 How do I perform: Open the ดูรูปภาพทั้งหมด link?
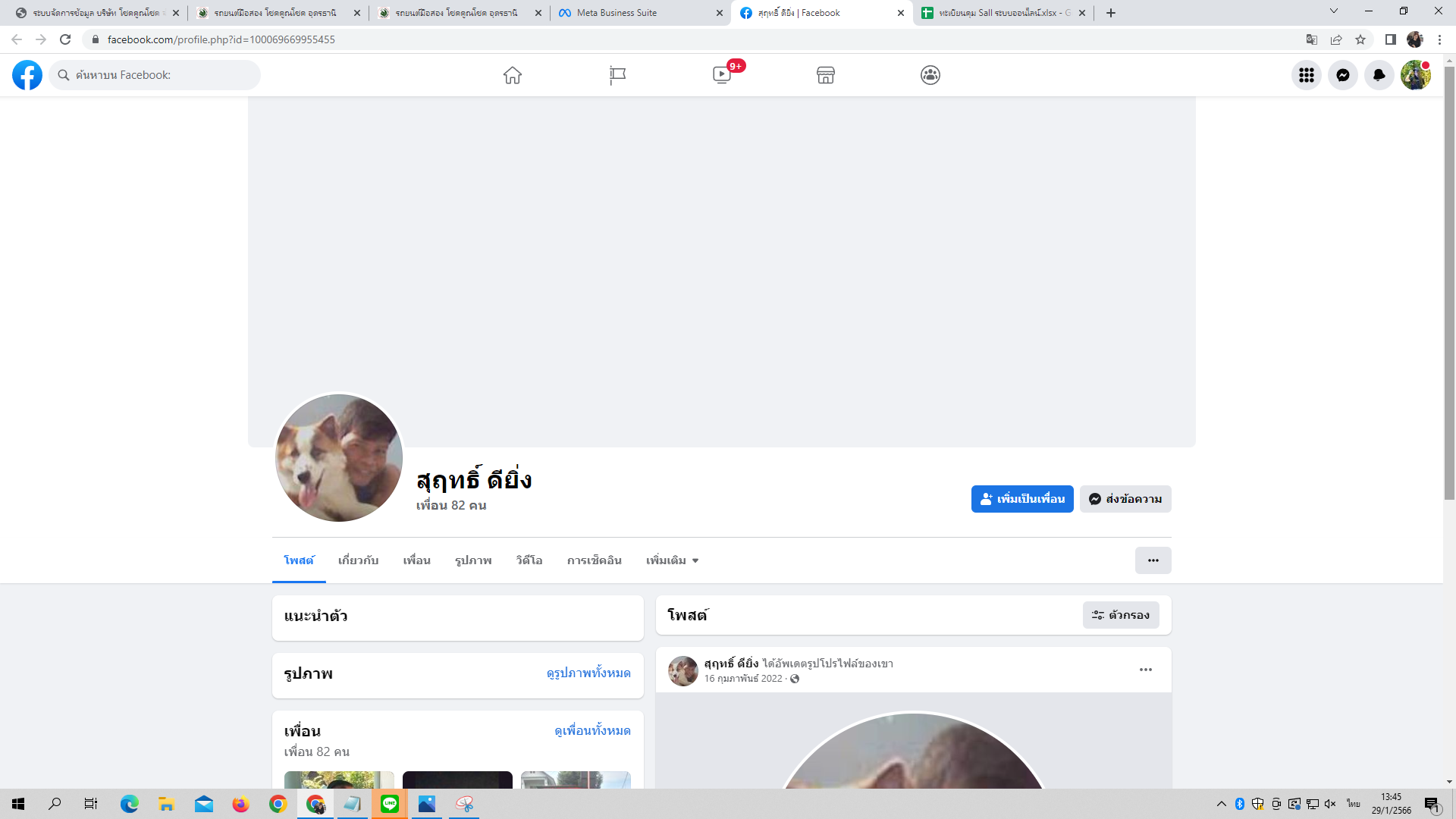(x=588, y=673)
